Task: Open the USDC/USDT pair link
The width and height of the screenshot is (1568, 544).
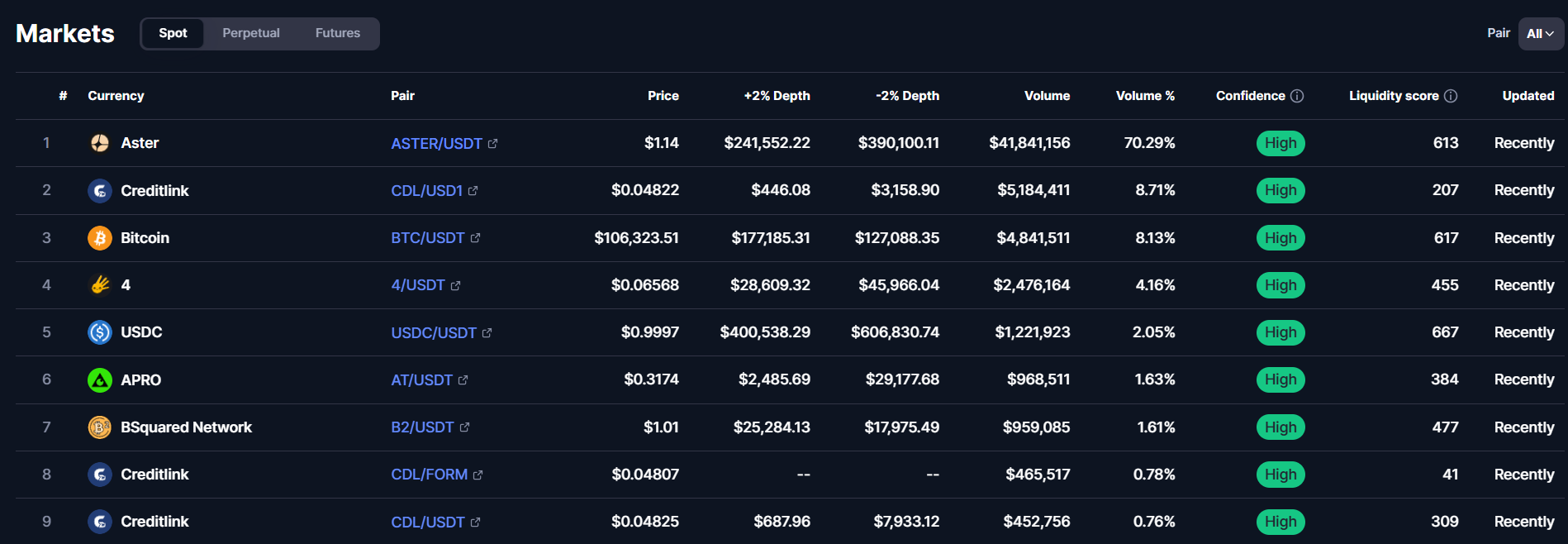Action: click(434, 332)
